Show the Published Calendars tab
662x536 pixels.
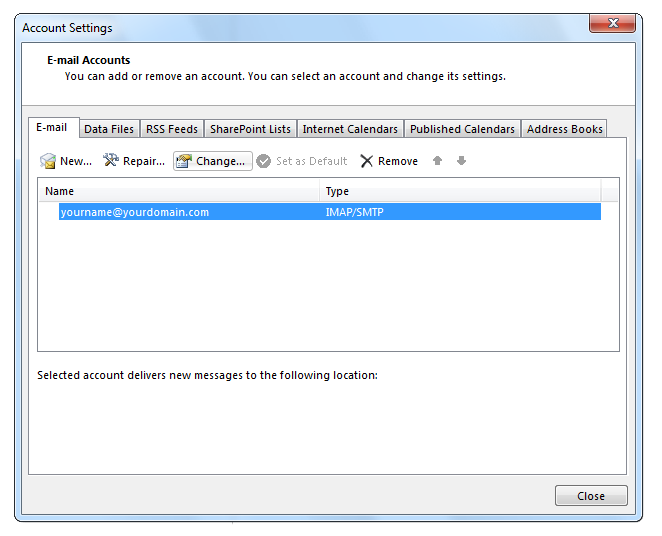462,129
